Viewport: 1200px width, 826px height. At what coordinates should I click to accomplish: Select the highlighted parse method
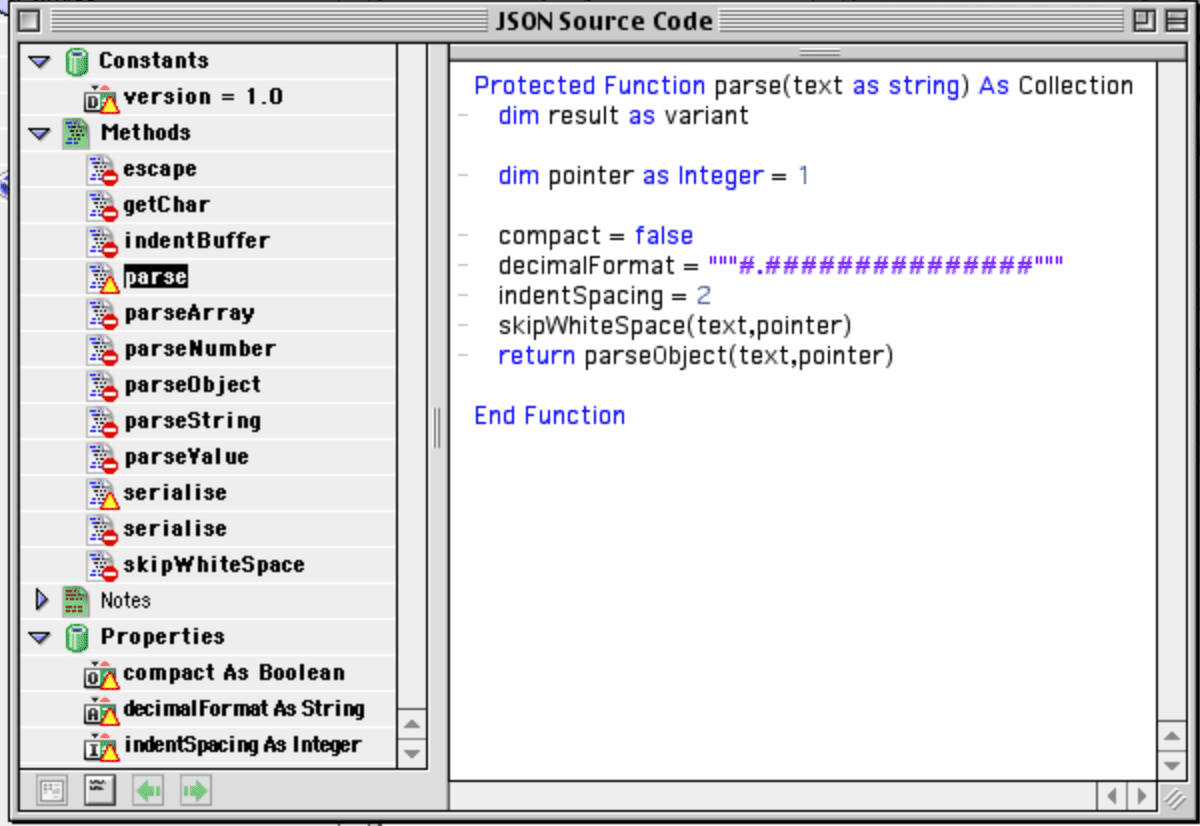point(156,277)
